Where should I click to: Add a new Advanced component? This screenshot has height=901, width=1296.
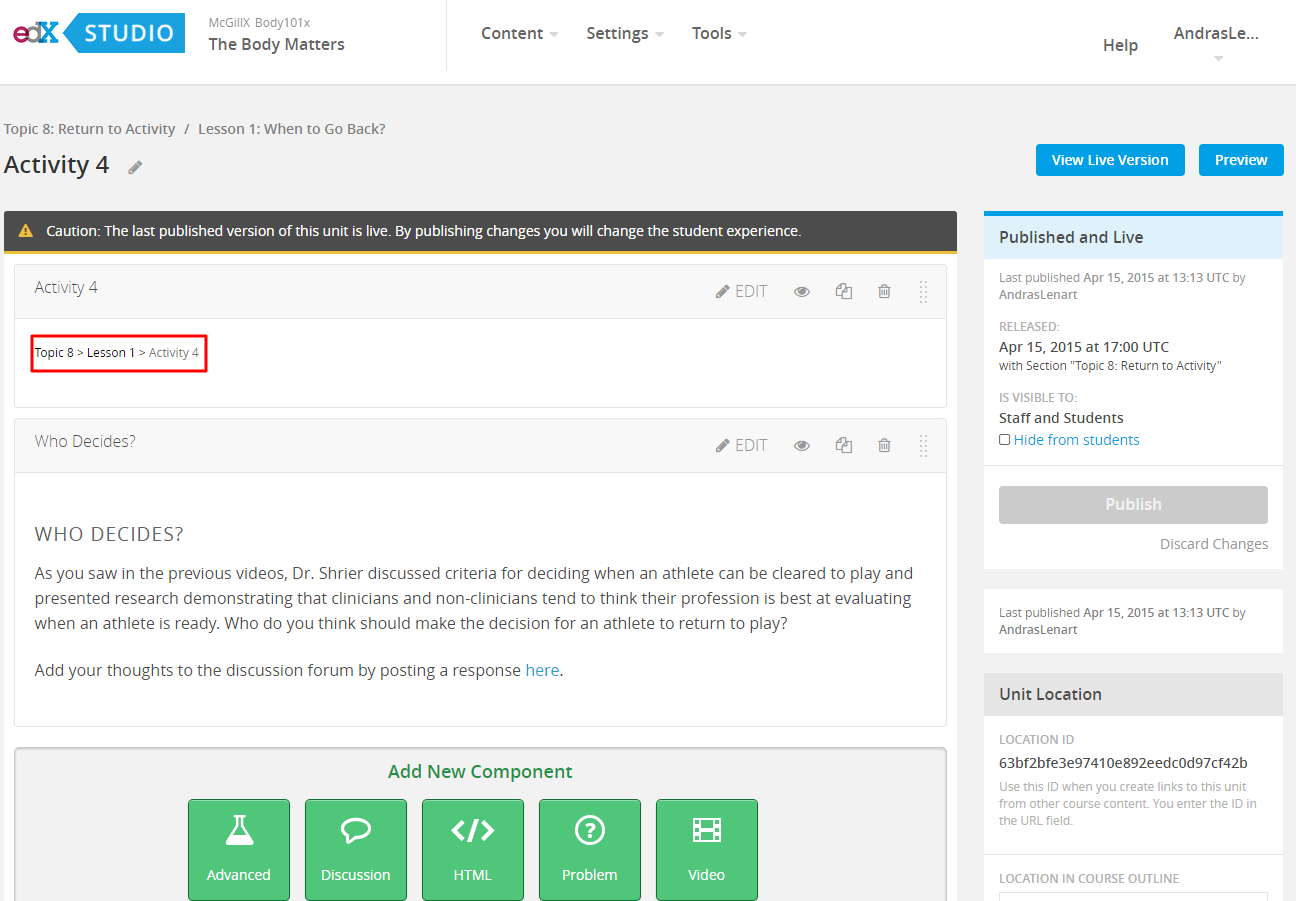tap(239, 850)
